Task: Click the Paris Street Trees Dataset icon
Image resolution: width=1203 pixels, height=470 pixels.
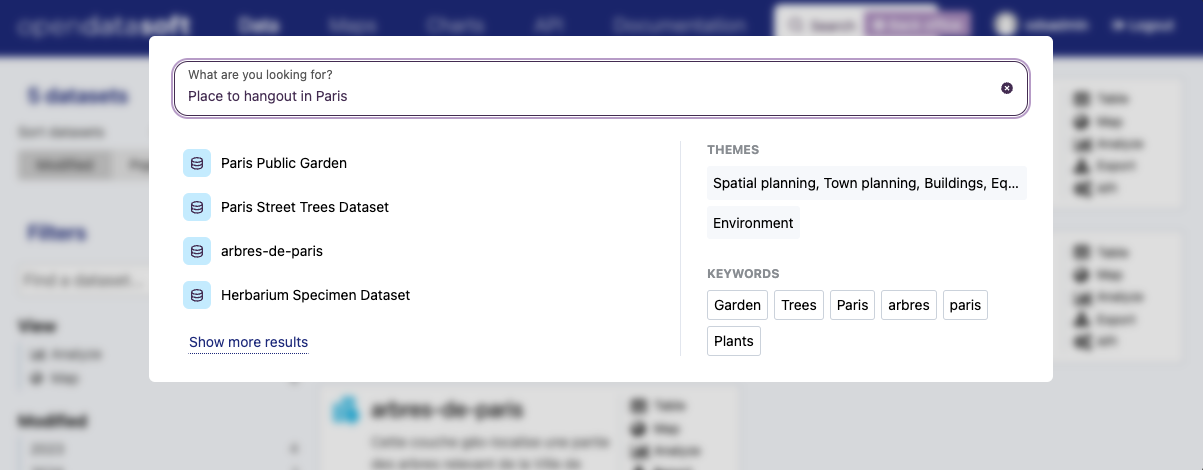Action: [197, 207]
